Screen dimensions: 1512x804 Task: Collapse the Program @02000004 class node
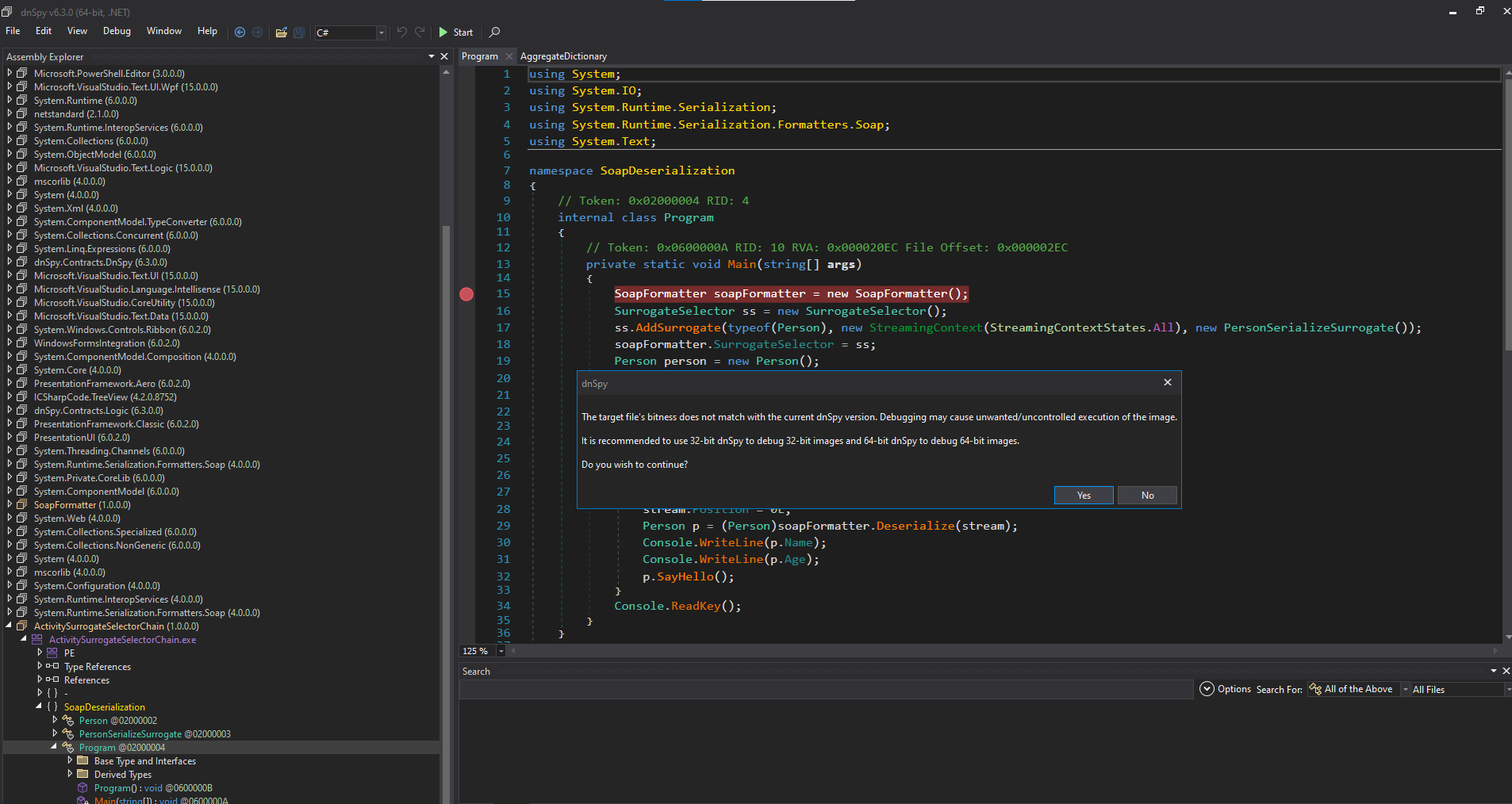click(55, 747)
